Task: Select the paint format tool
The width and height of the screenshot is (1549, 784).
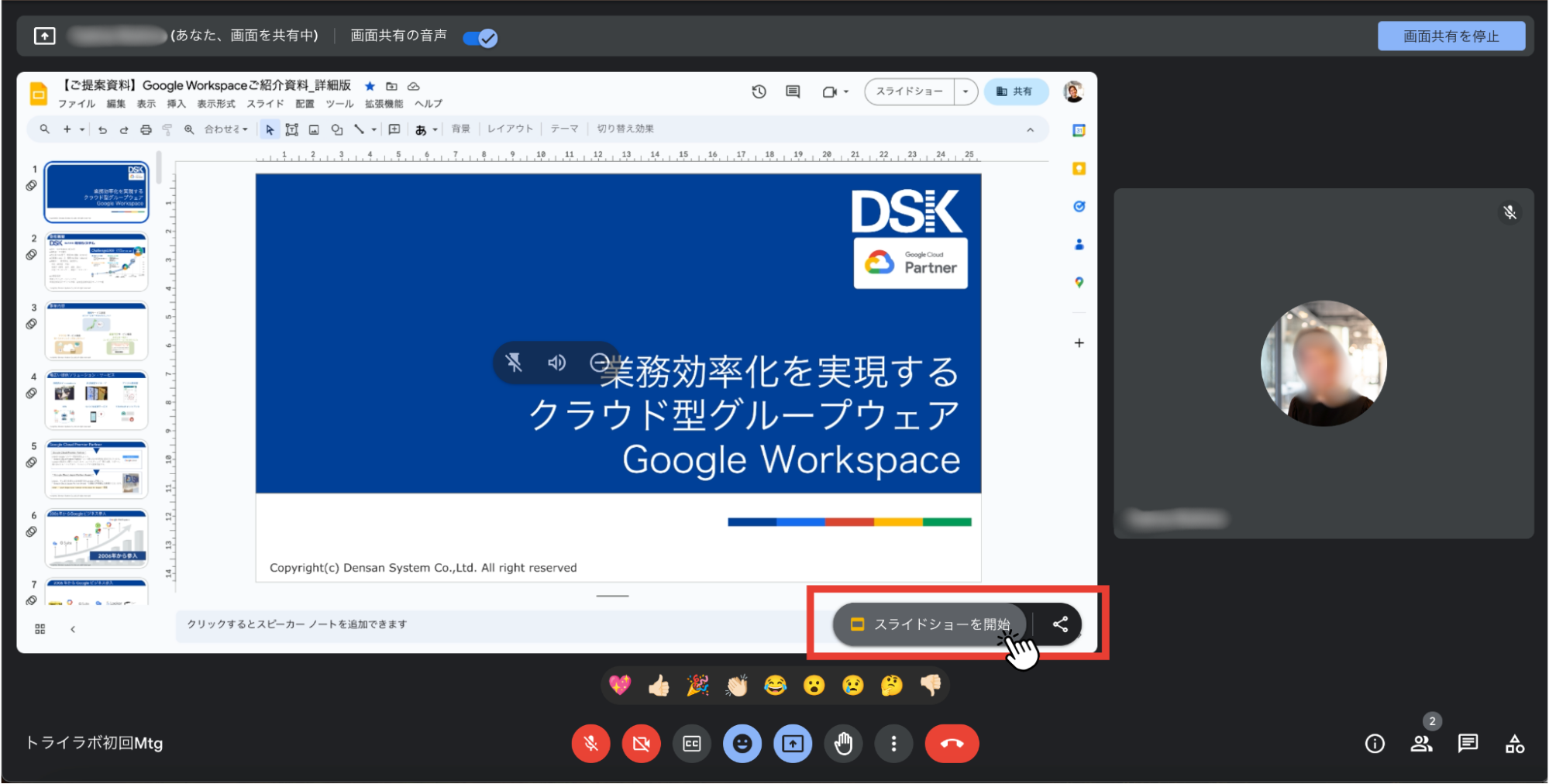Action: click(x=167, y=129)
